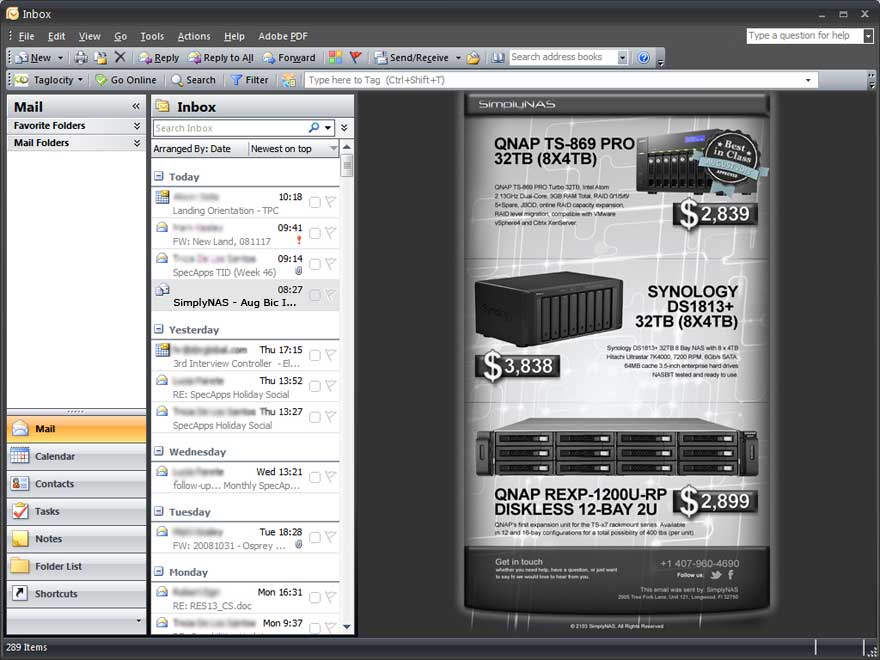The image size is (880, 660).
Task: Open the Address Book icon
Action: coord(498,58)
